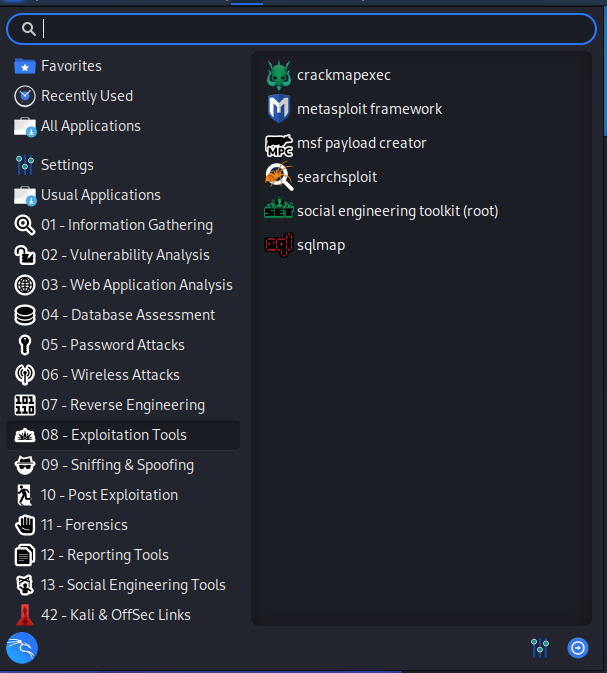607x673 pixels.
Task: Click the Forensics hand icon
Action: click(25, 525)
